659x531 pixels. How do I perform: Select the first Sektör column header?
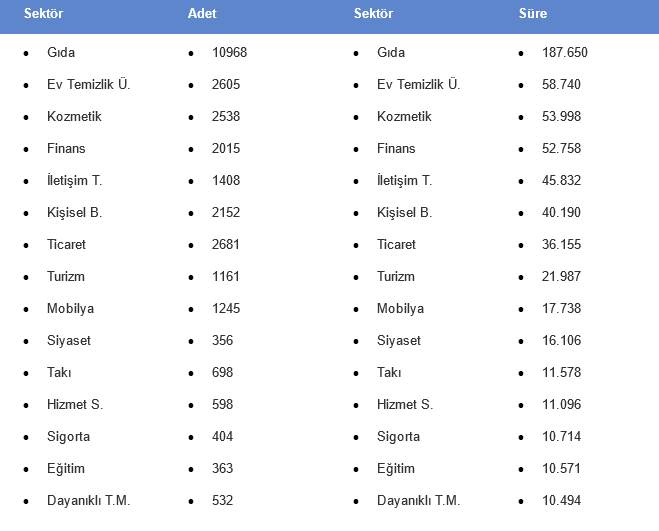pyautogui.click(x=43, y=13)
